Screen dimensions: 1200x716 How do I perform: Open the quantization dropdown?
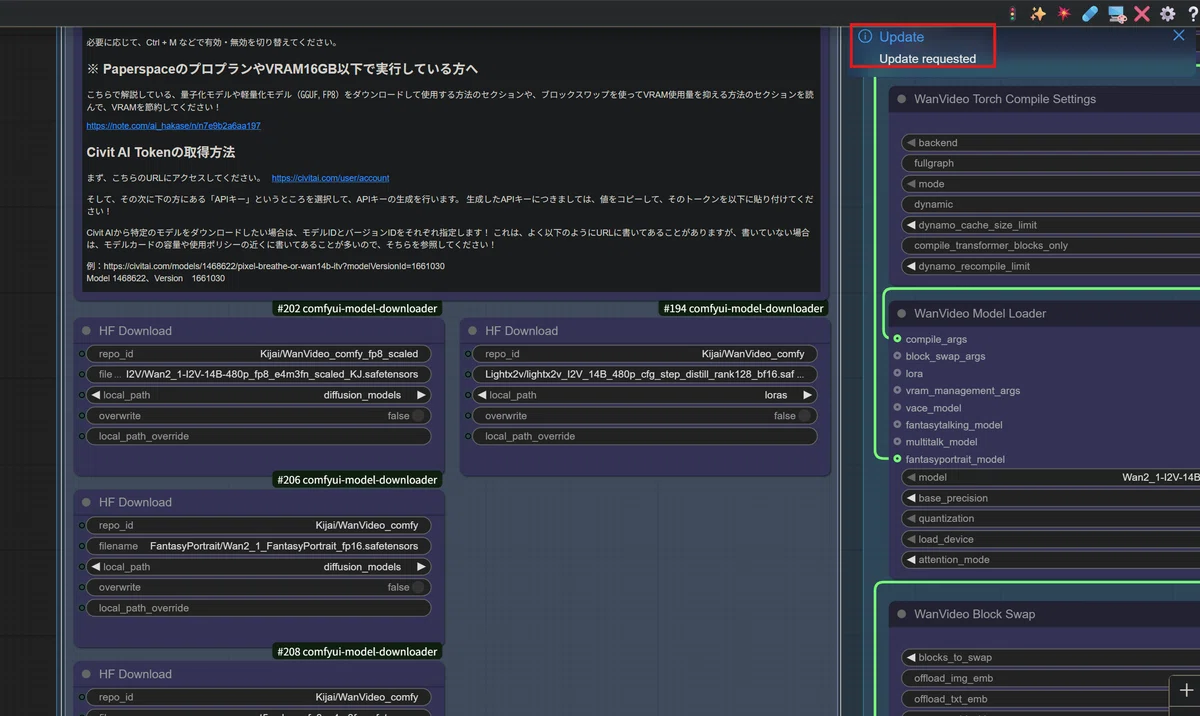pos(1050,518)
